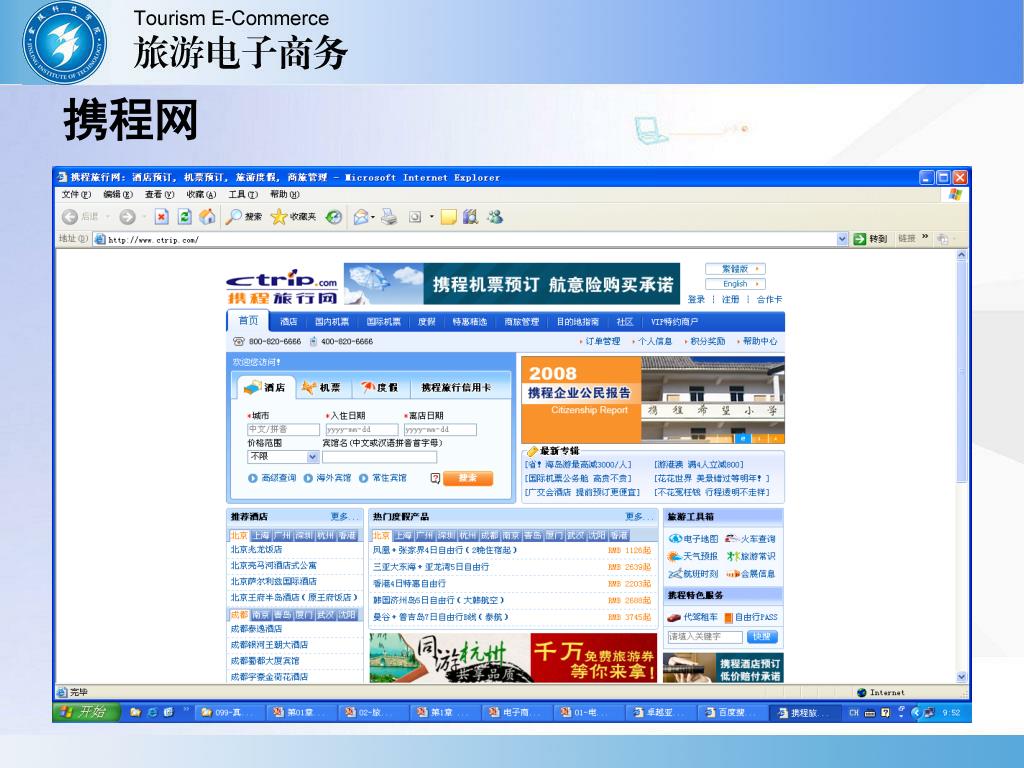The height and width of the screenshot is (768, 1024).
Task: Go to the Home page icon
Action: 208,217
